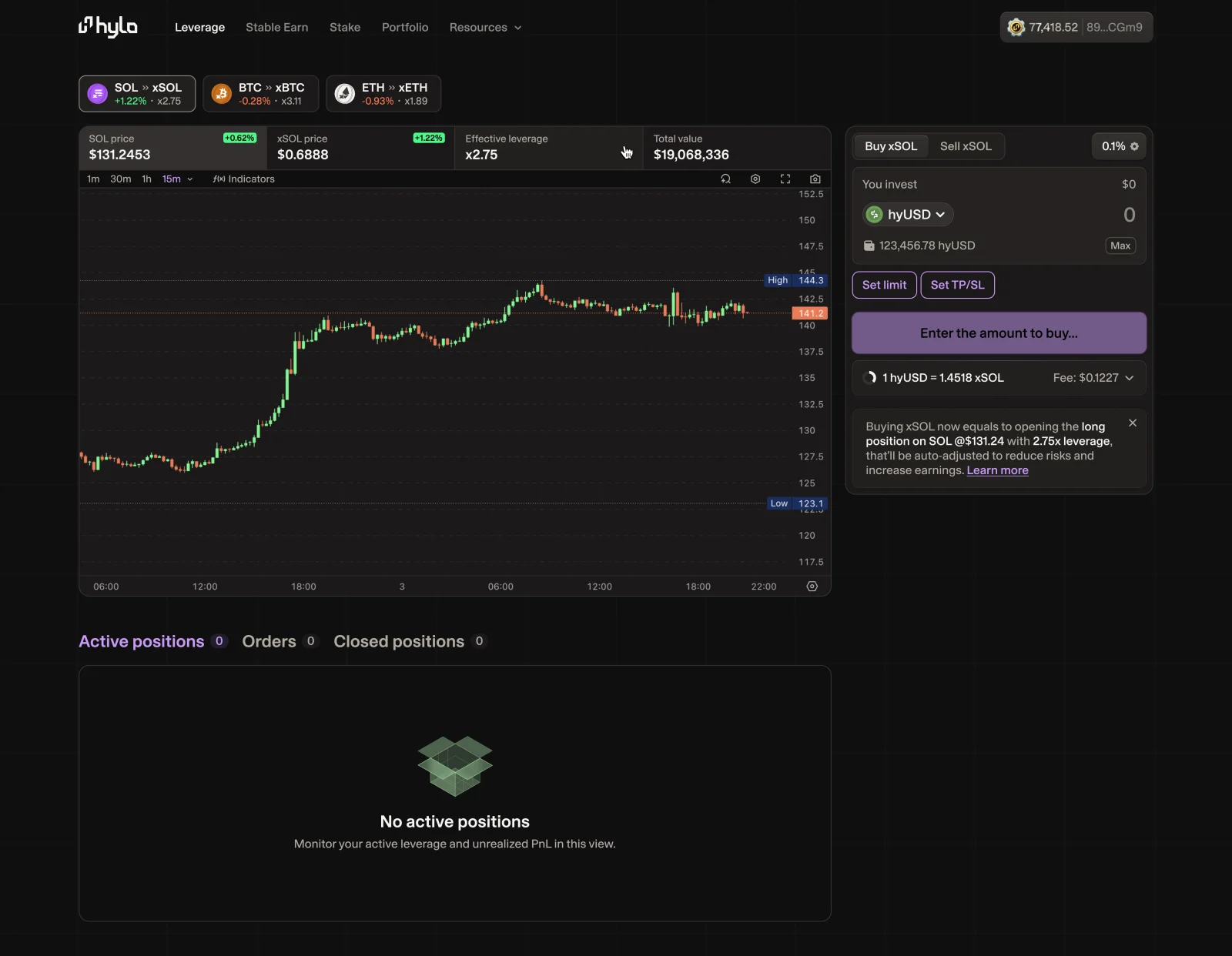Open the Leverage nav page
This screenshot has width=1232, height=956.
point(199,27)
